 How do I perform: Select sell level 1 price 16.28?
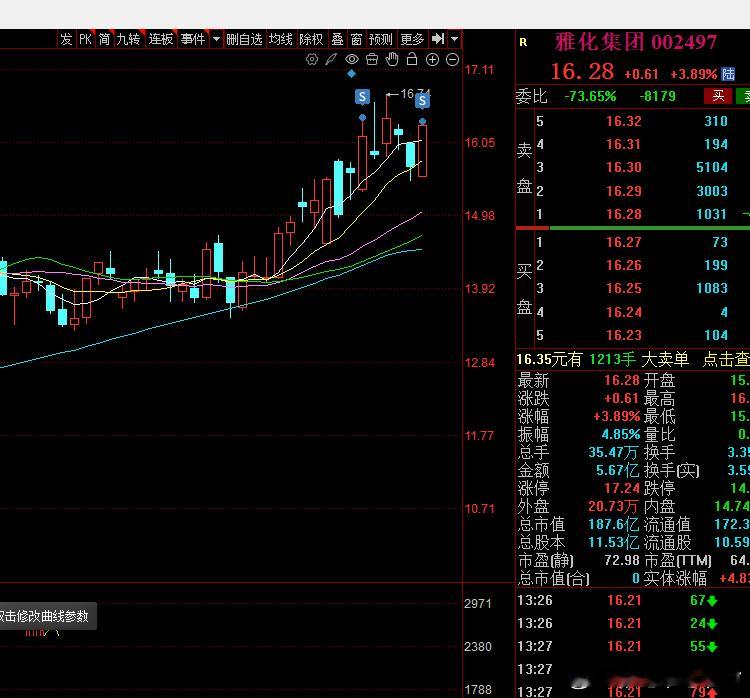(624, 214)
